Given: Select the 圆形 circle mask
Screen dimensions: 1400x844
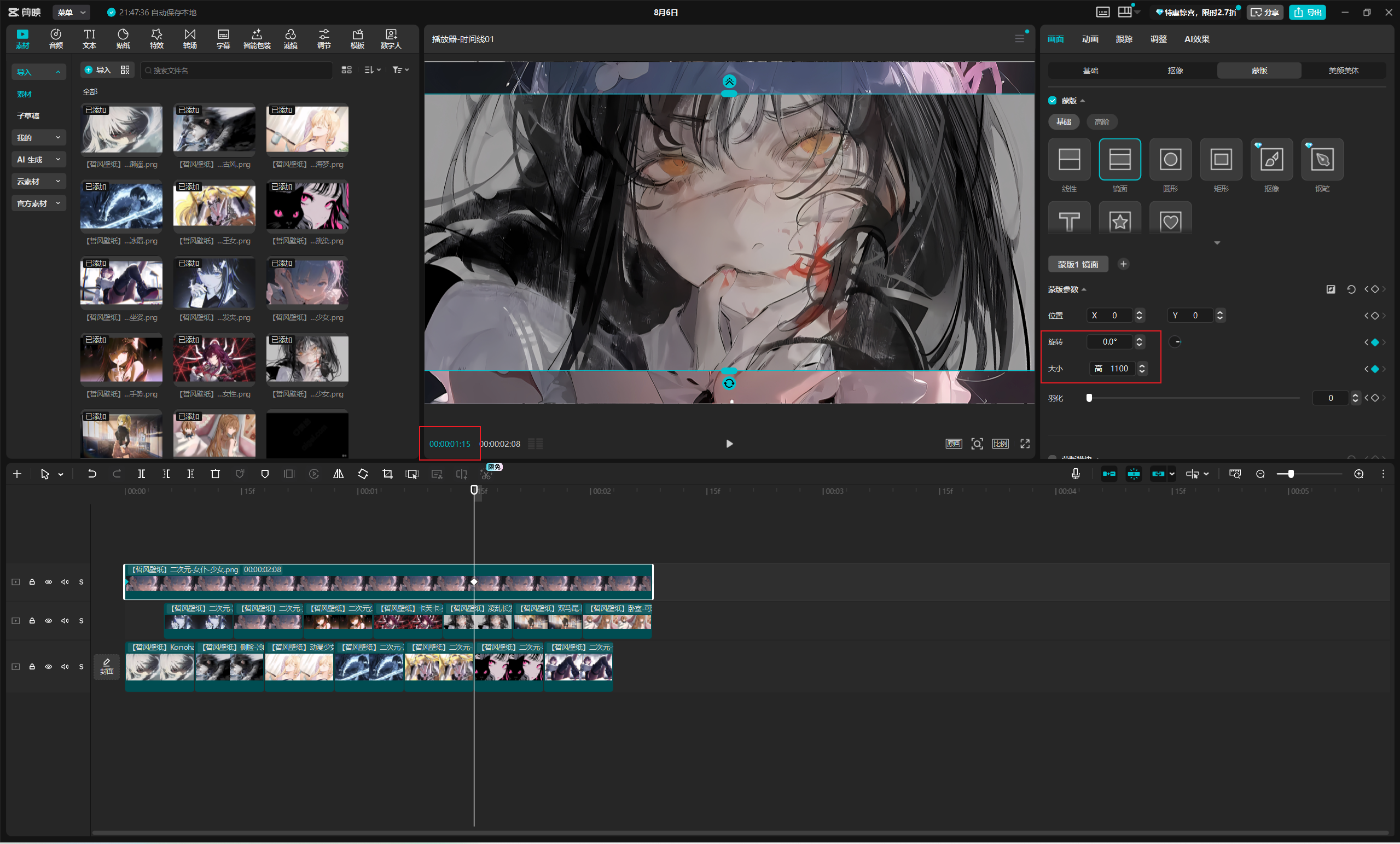Looking at the screenshot, I should tap(1170, 159).
